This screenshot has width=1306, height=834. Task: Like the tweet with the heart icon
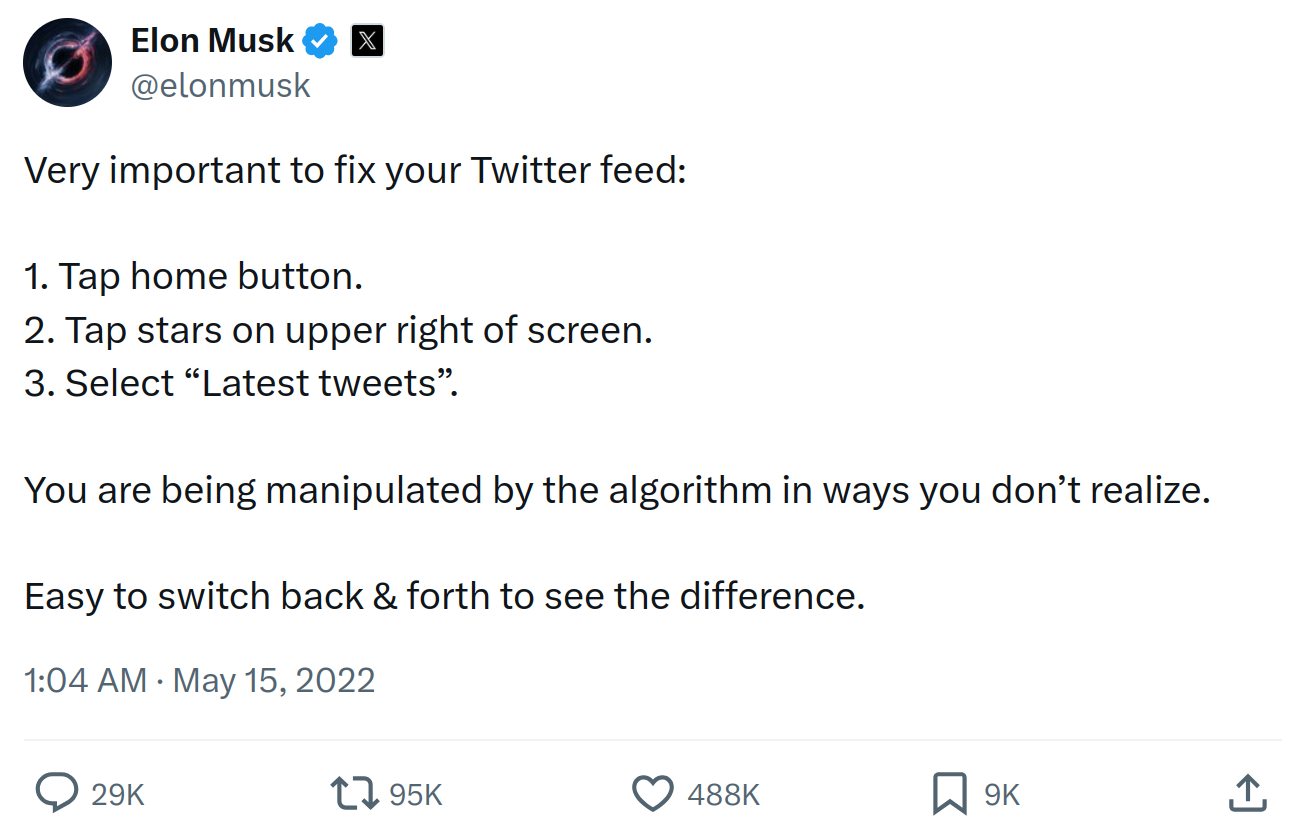(x=653, y=794)
